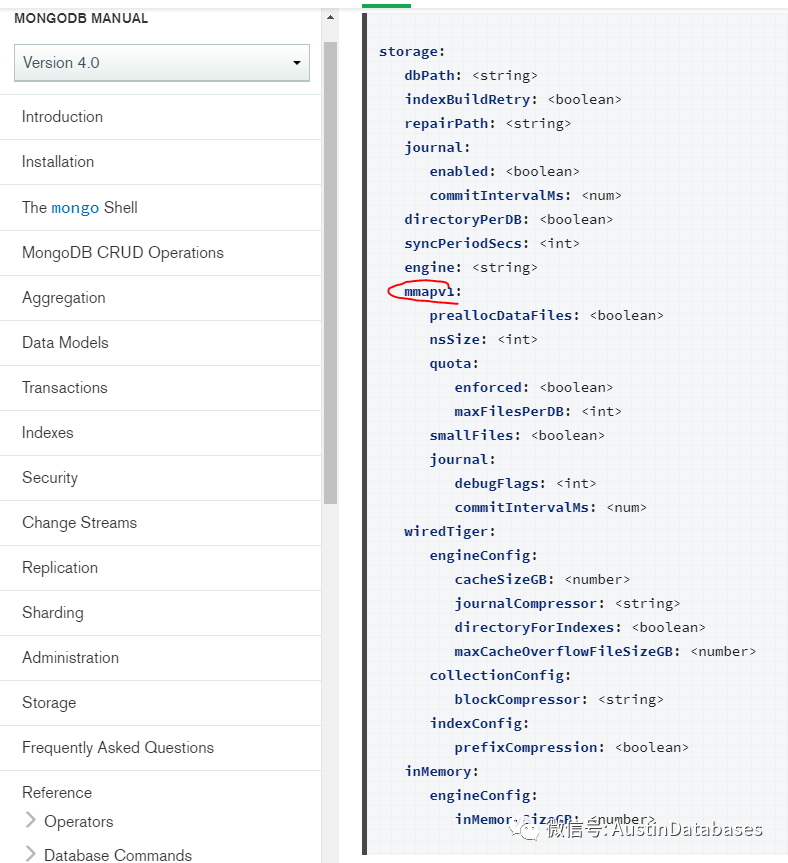Open The mongo Shell page
The height and width of the screenshot is (863, 788).
(x=80, y=207)
